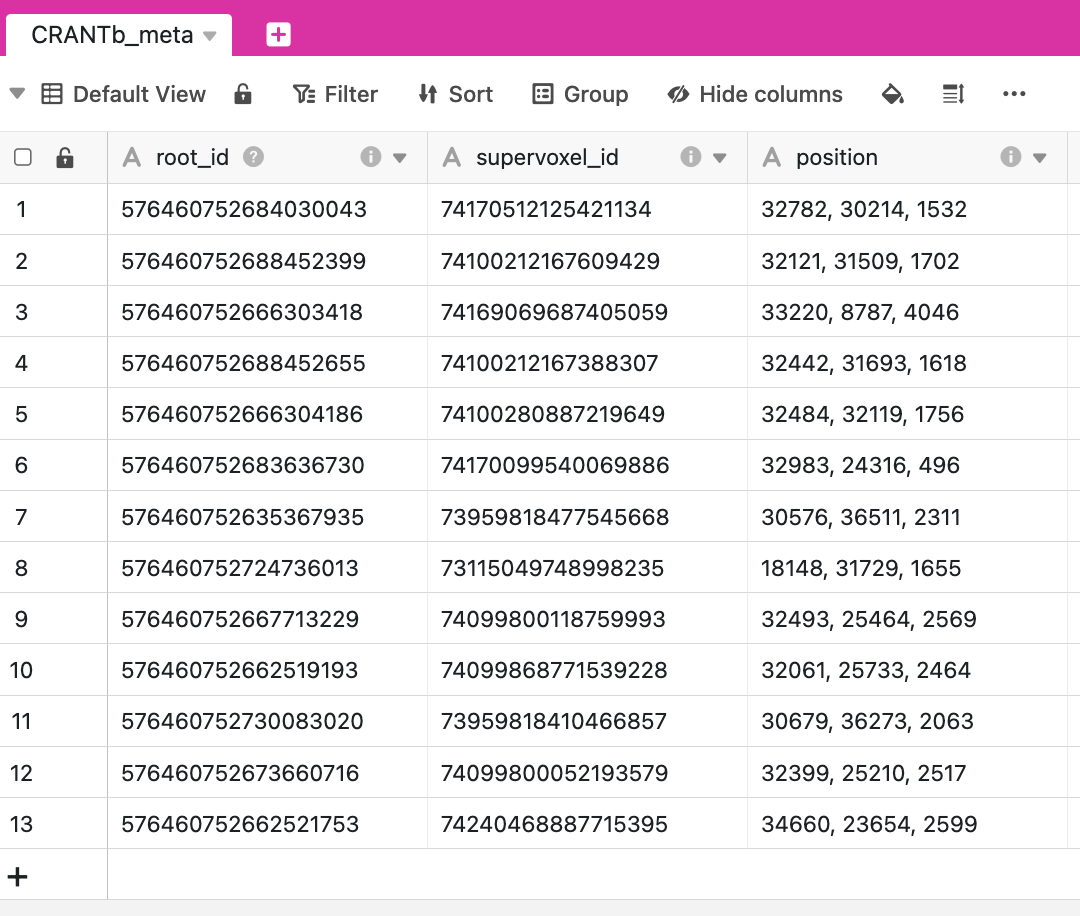Open the Filter options

(x=335, y=94)
